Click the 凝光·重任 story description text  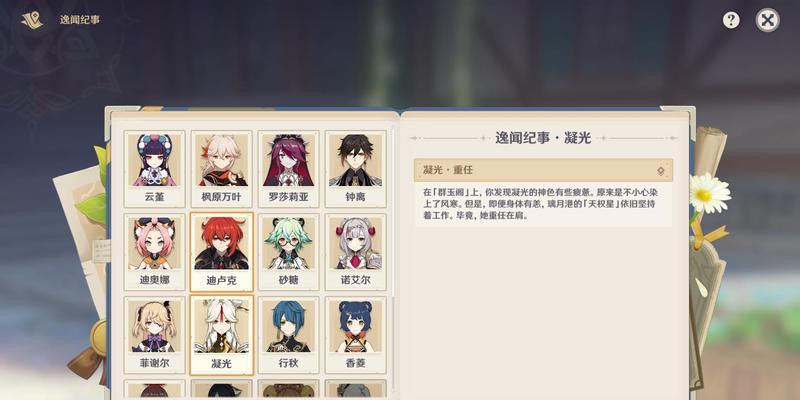[x=539, y=204]
